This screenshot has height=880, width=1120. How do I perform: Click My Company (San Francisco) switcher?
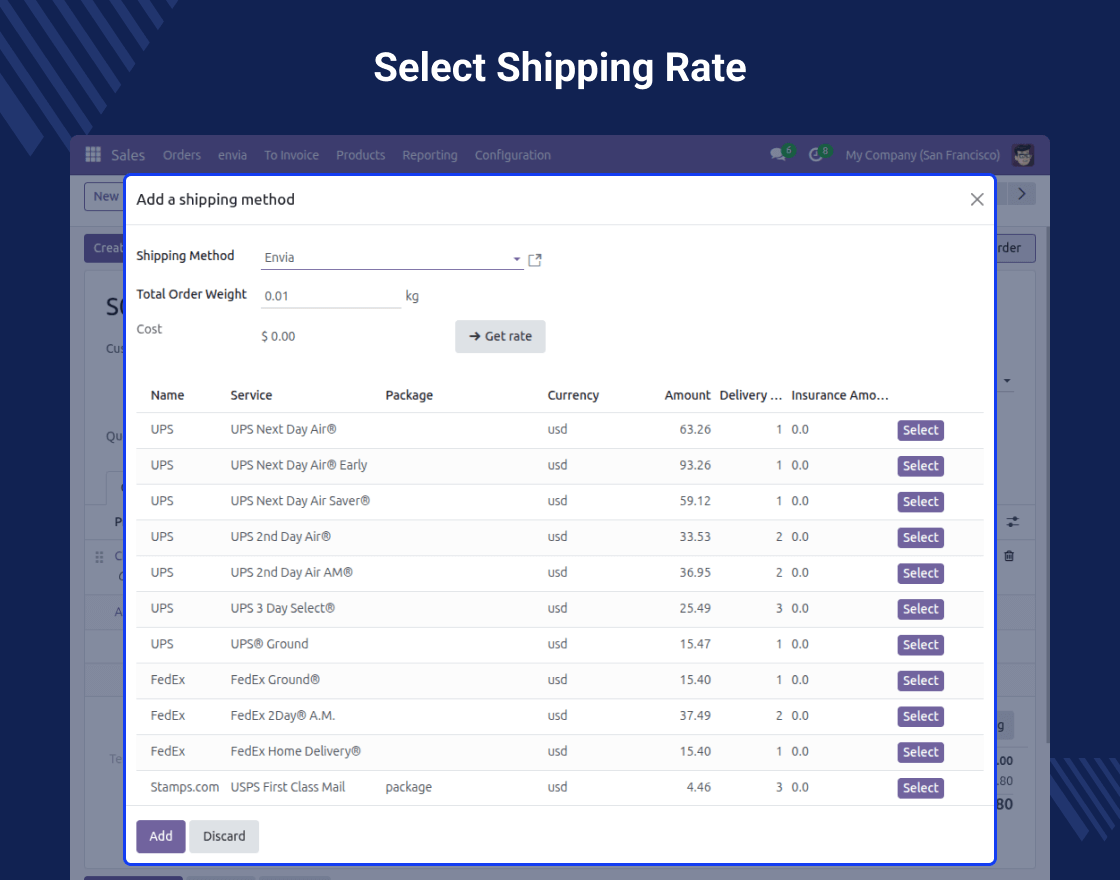(x=922, y=155)
